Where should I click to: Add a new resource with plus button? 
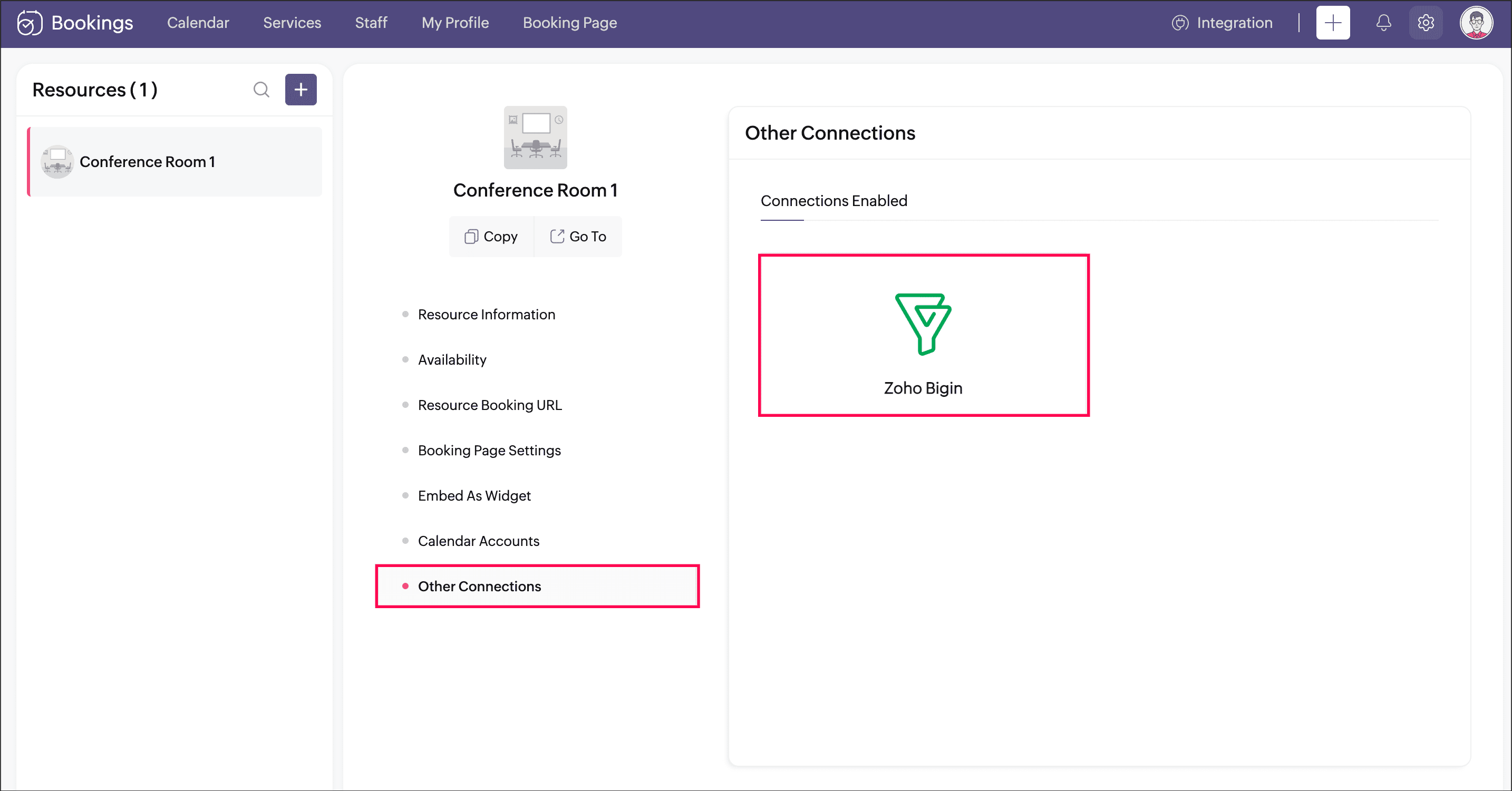coord(301,90)
